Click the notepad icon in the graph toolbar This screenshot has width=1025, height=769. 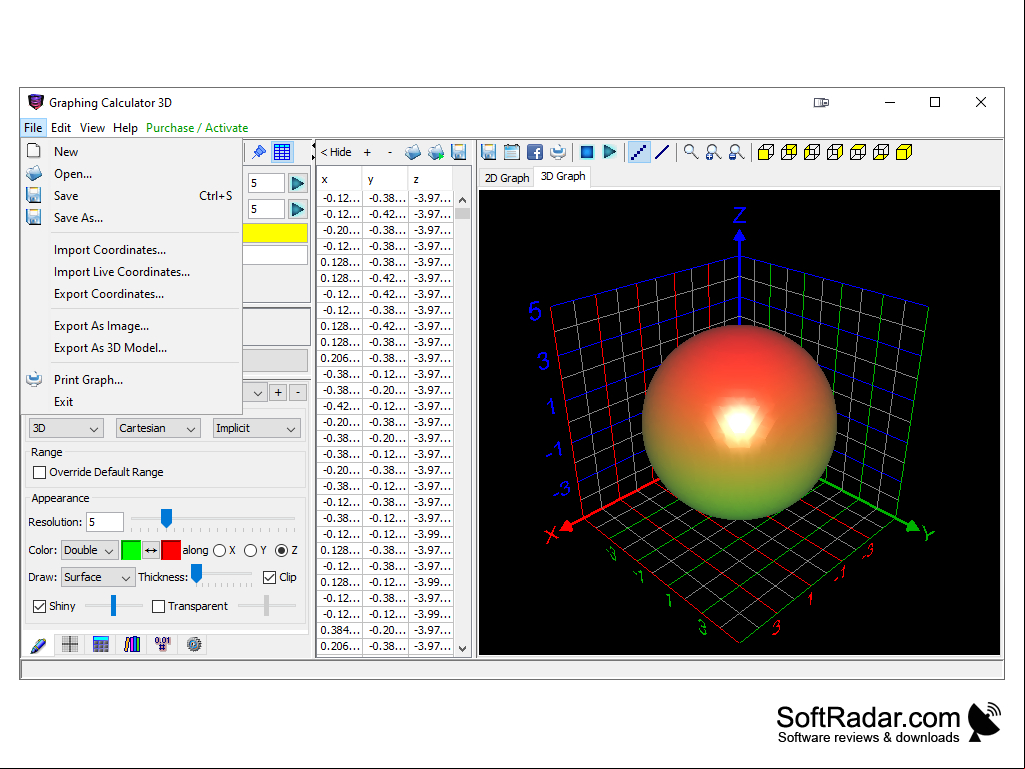[512, 152]
